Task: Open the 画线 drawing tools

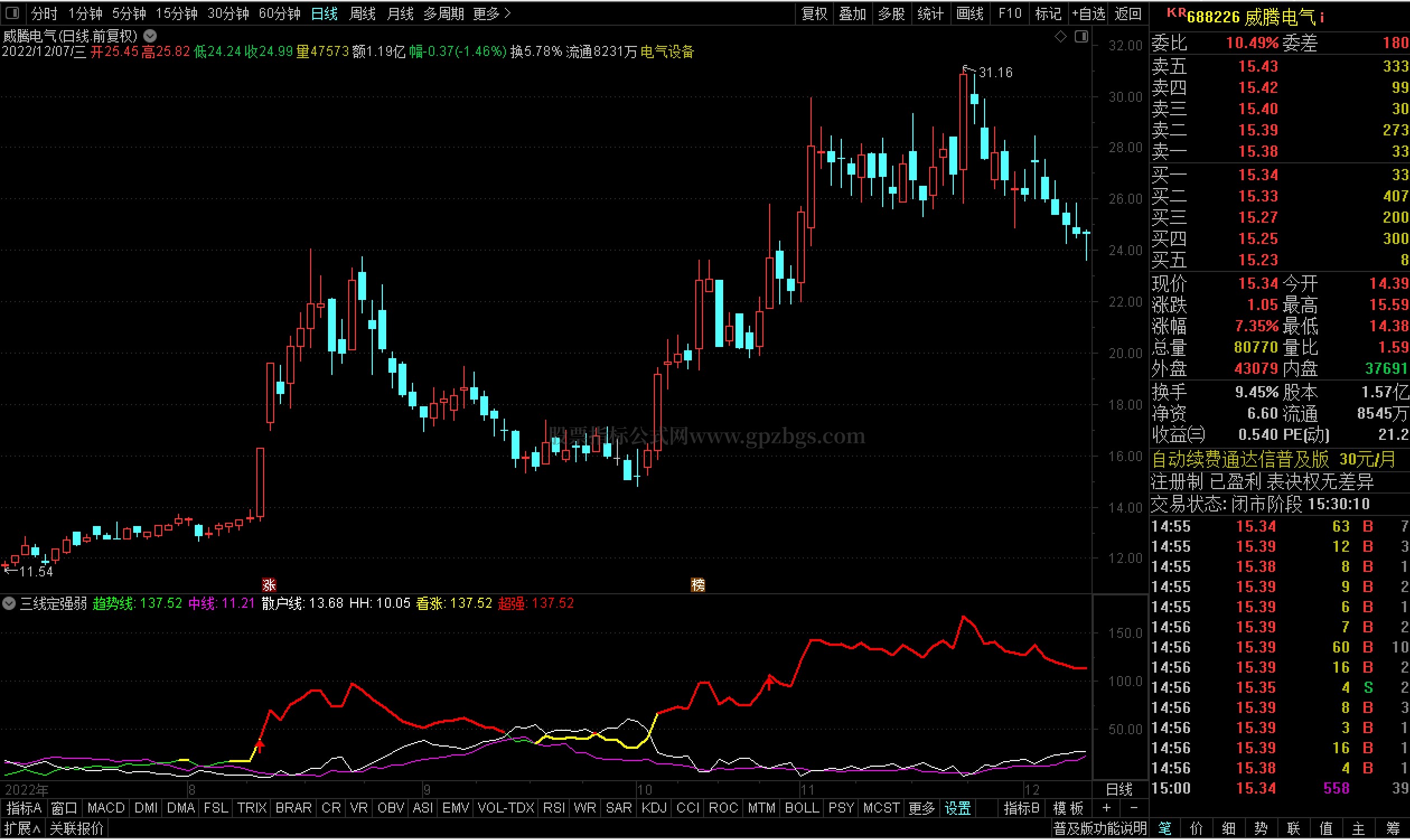Action: (x=969, y=13)
